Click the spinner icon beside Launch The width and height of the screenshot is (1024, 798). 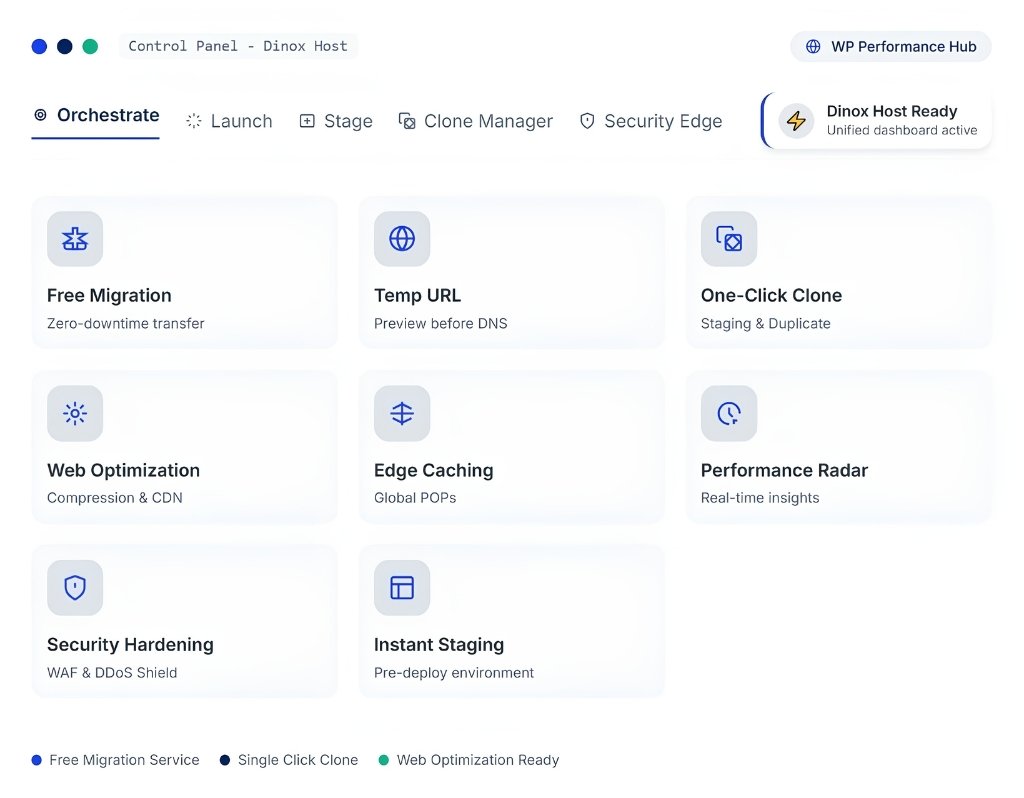194,121
